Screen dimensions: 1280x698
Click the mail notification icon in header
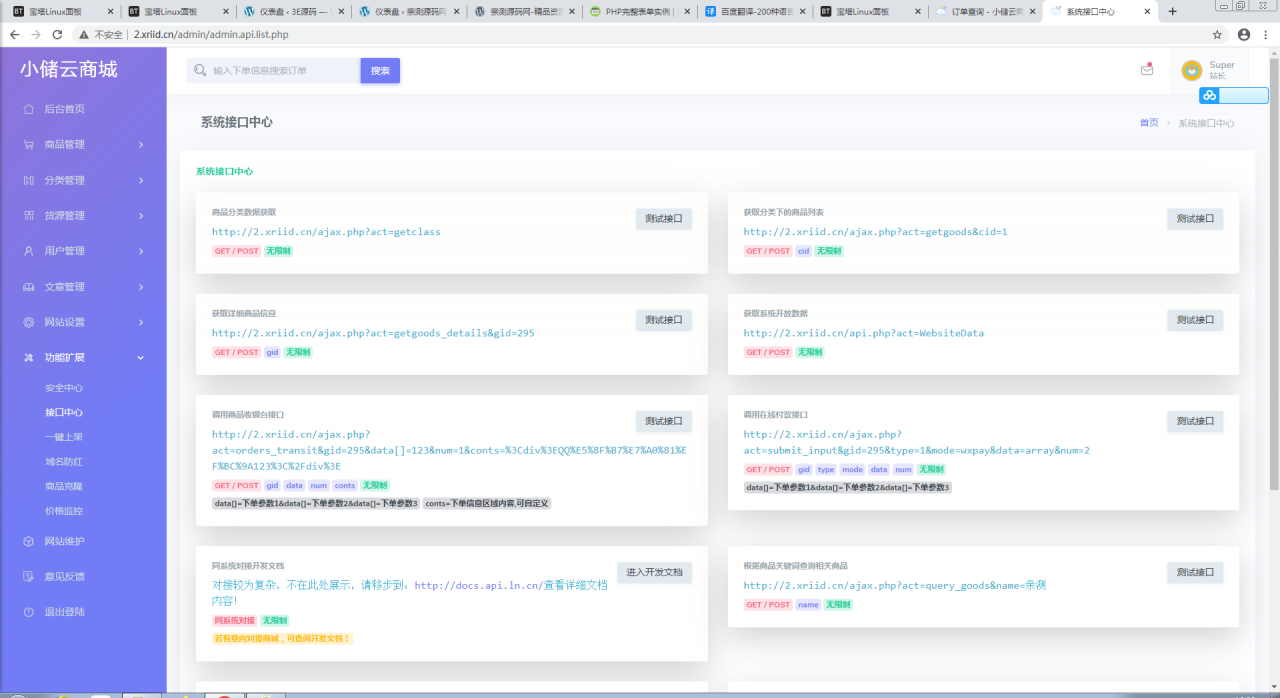point(1147,70)
